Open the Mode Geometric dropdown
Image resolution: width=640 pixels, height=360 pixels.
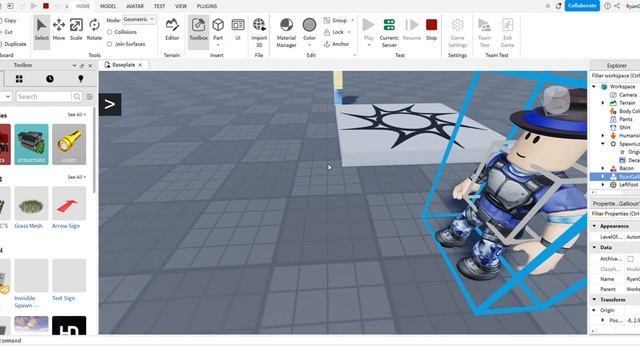139,19
